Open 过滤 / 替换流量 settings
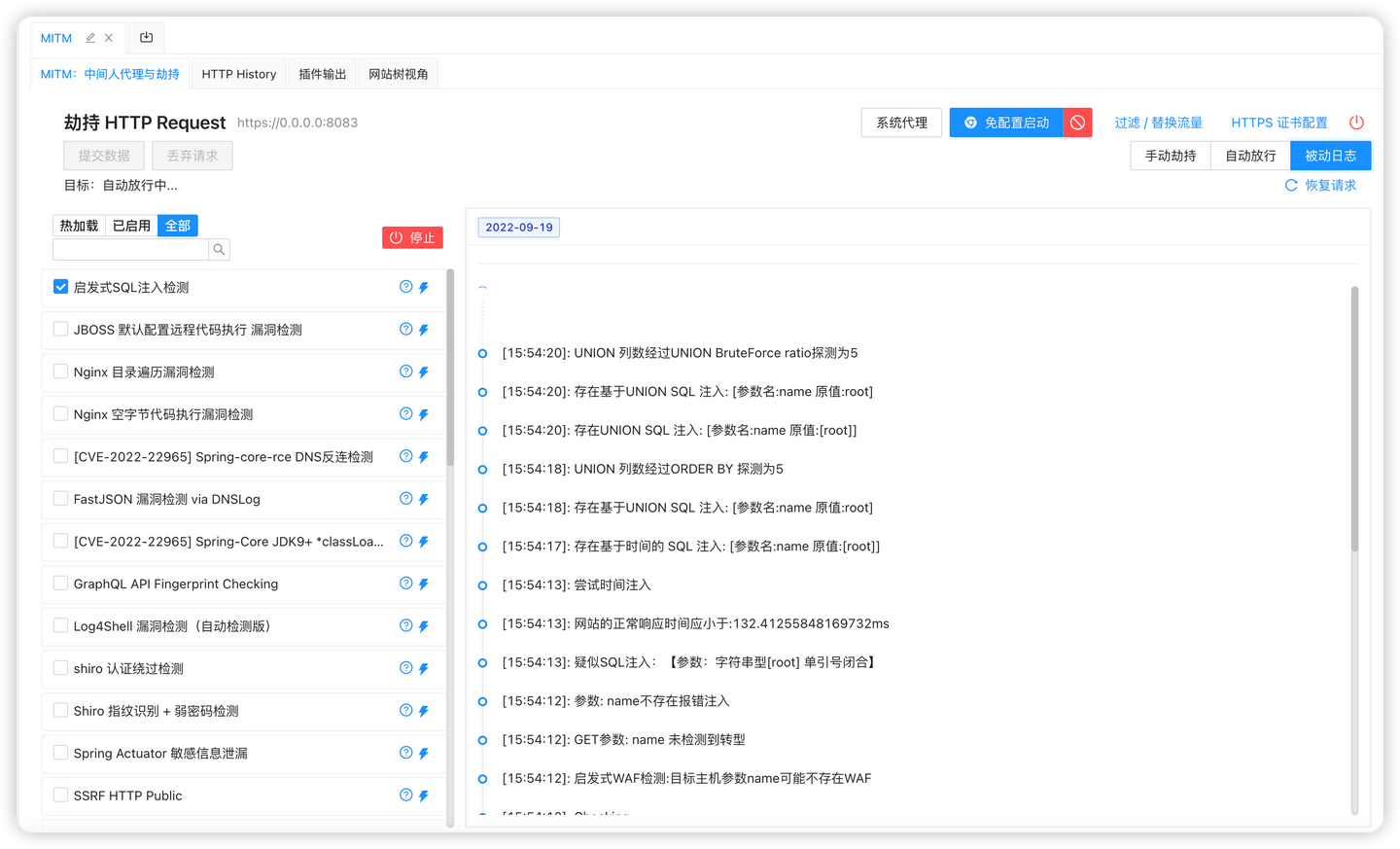The width and height of the screenshot is (1400, 849). click(1158, 123)
